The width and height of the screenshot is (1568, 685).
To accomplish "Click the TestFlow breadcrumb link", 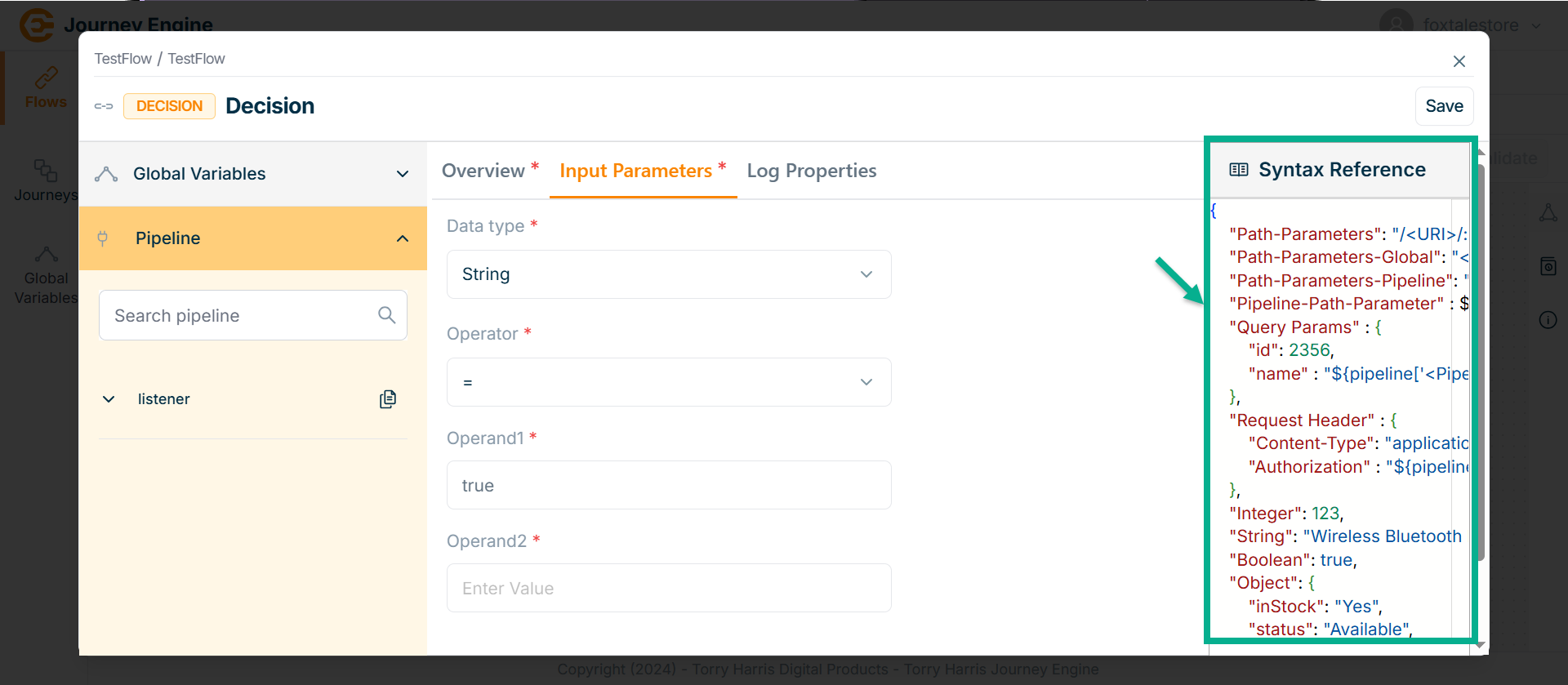I will (x=122, y=59).
